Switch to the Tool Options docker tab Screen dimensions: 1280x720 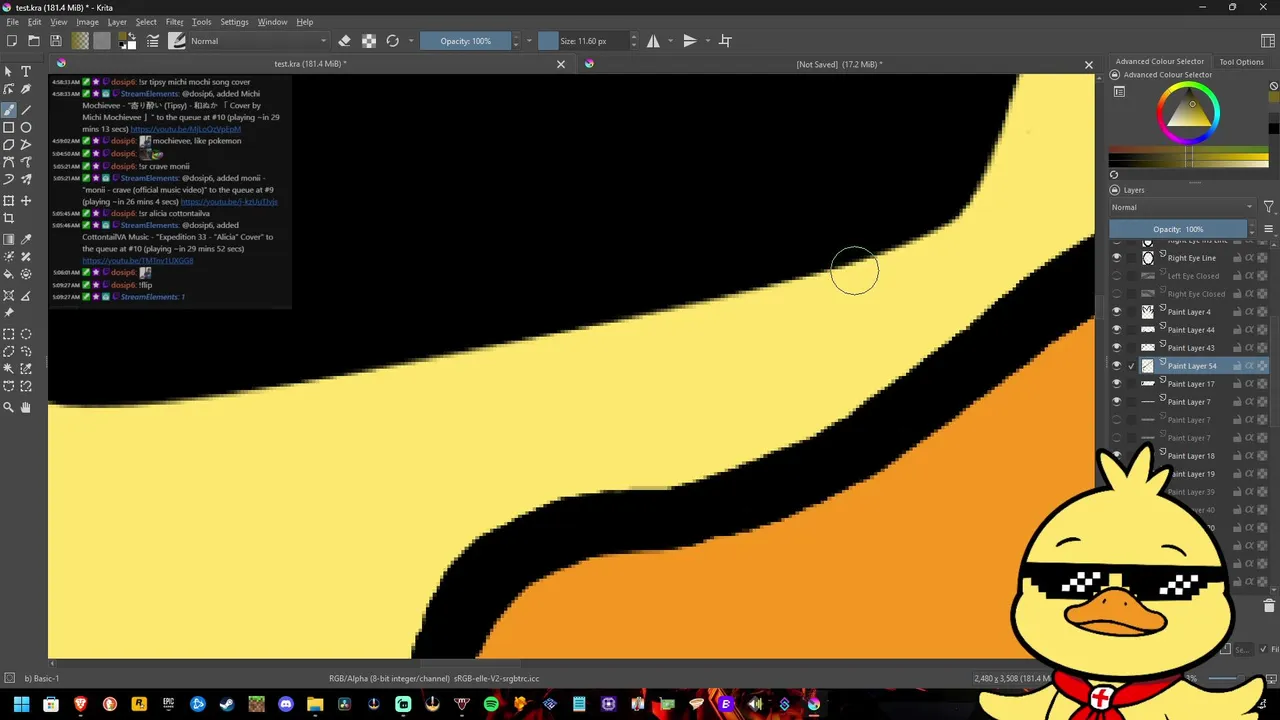point(1241,62)
